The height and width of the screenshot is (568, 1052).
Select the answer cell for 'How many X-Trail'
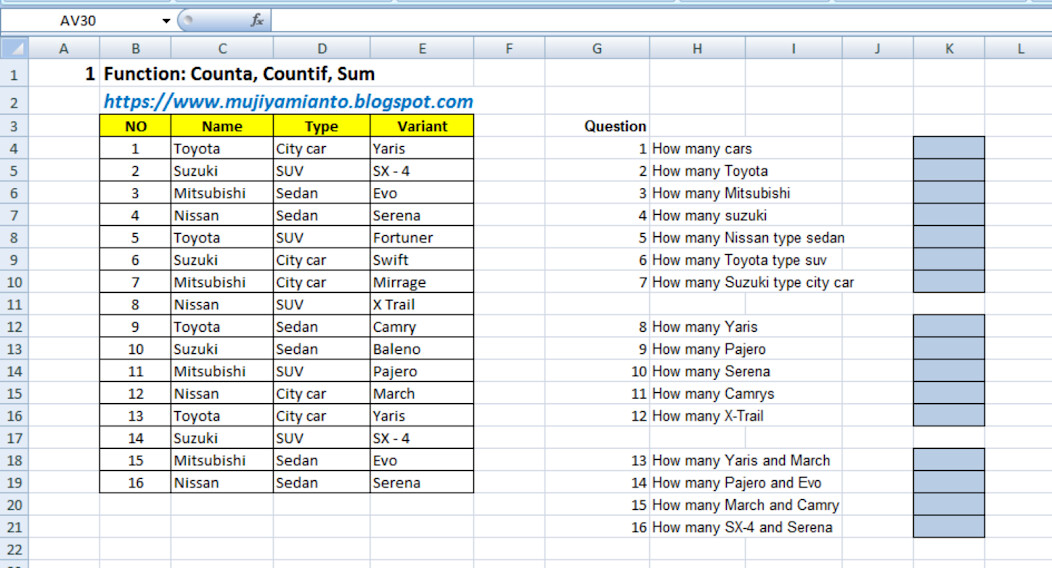(x=949, y=416)
